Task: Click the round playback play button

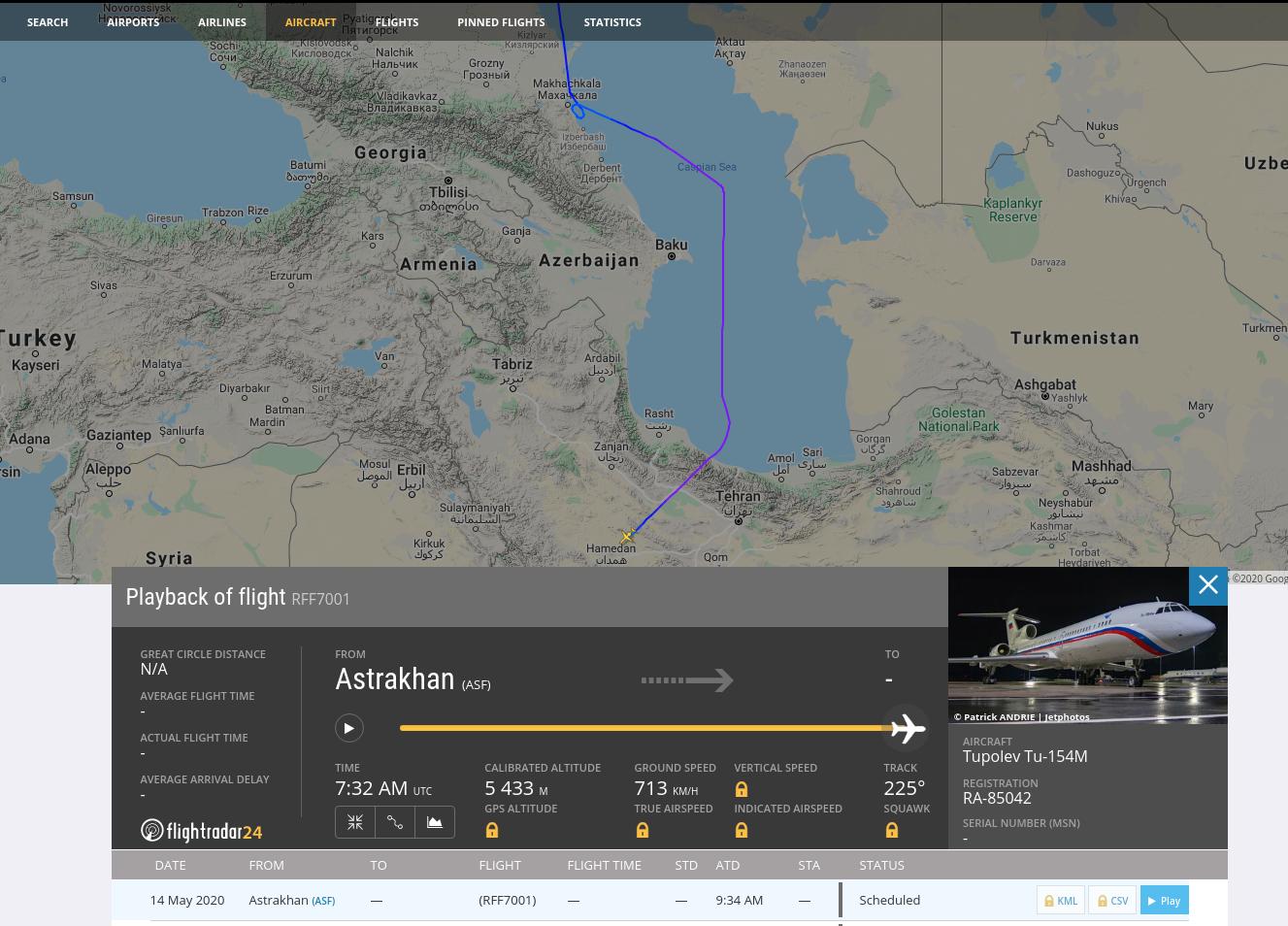Action: (348, 728)
